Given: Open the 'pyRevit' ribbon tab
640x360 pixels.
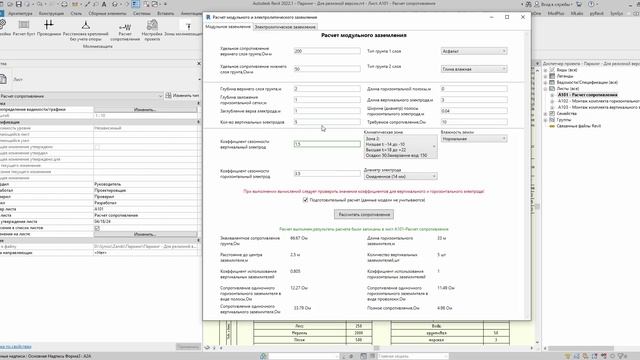Looking at the screenshot, I should (x=596, y=13).
